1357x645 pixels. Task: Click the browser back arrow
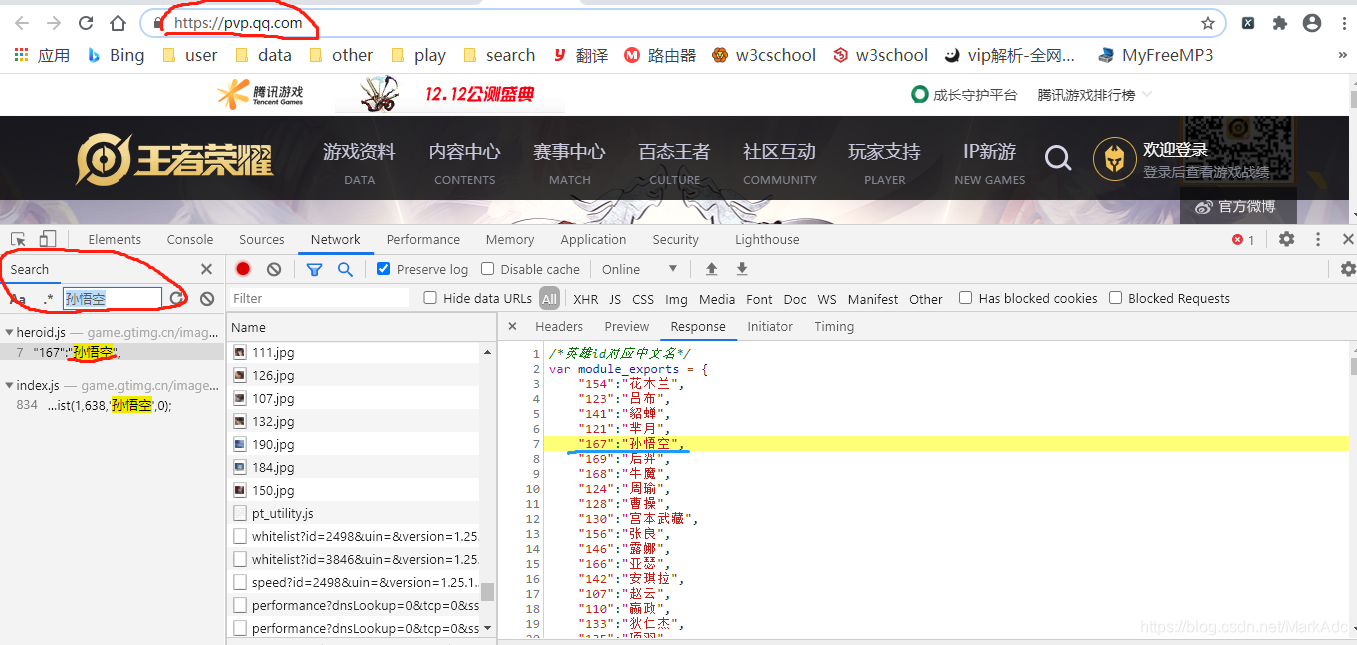pyautogui.click(x=22, y=23)
